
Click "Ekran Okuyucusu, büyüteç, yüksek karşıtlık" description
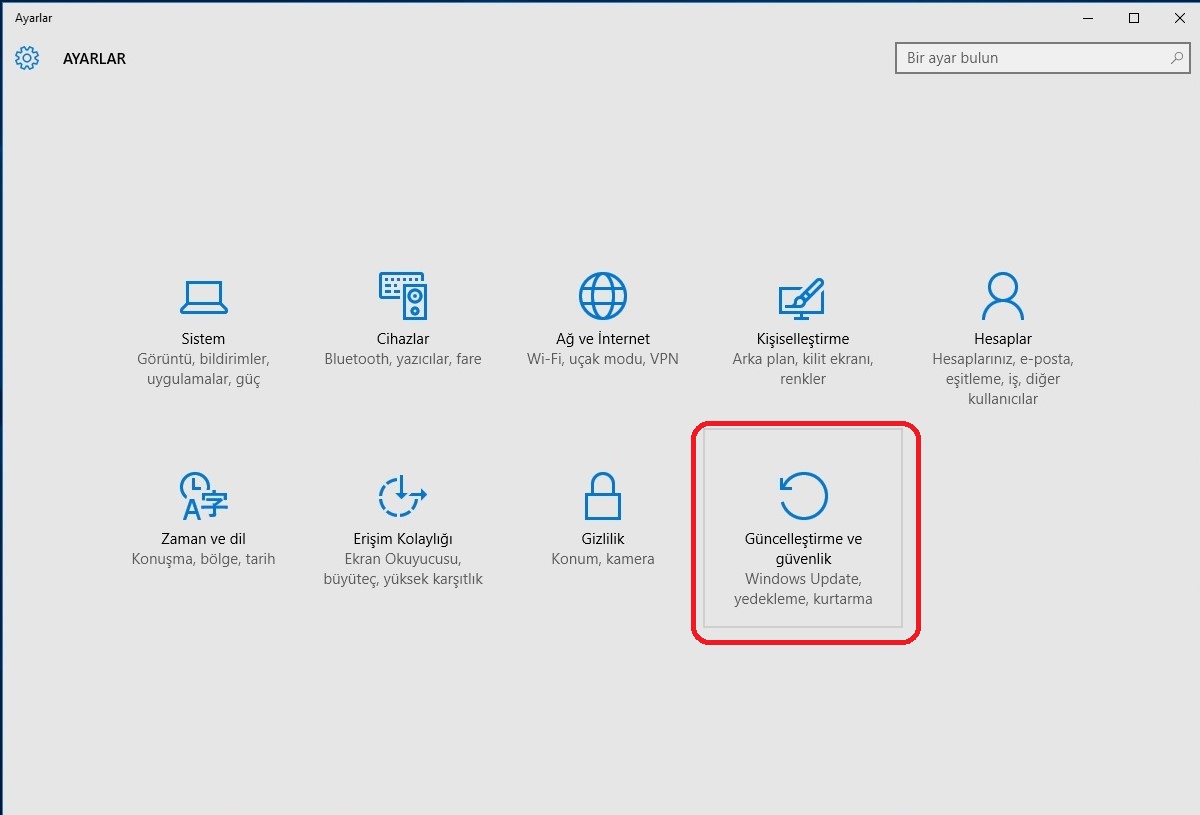tap(403, 569)
